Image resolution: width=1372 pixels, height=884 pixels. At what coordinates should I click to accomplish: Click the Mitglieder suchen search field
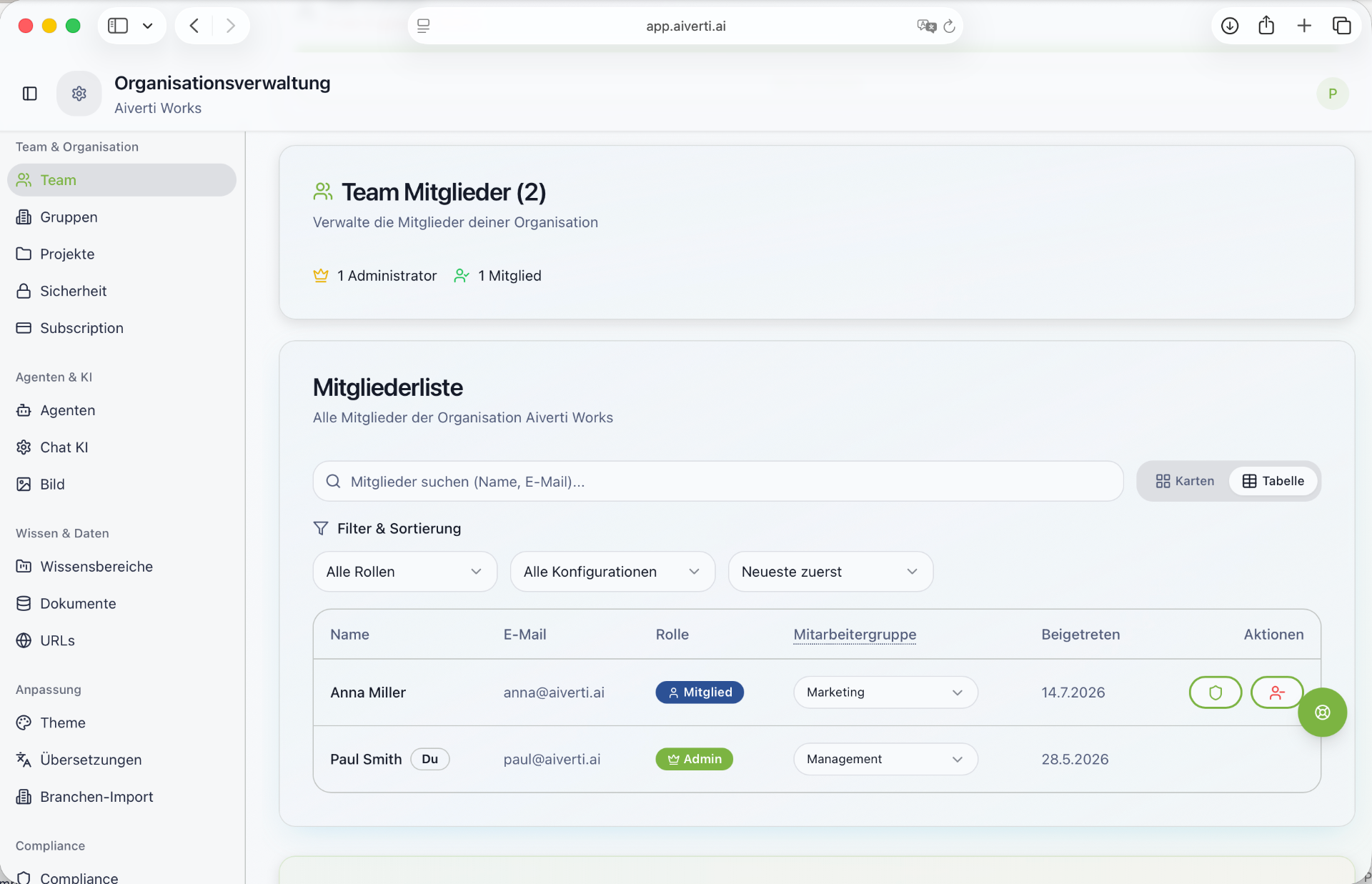[x=718, y=481]
